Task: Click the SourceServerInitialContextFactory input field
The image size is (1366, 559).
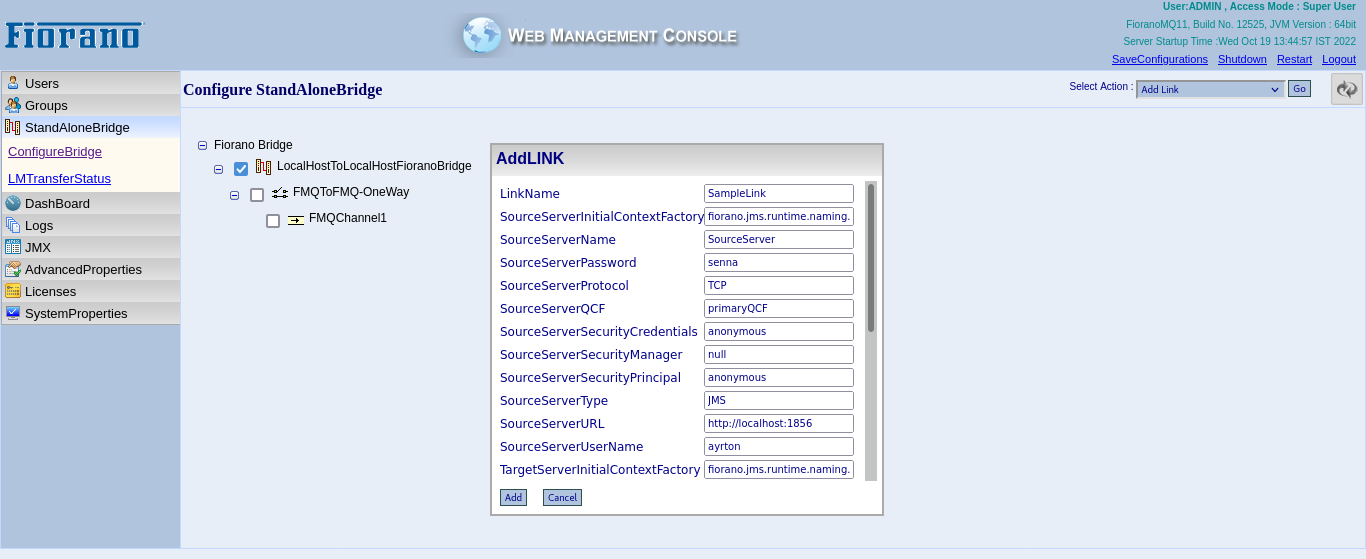Action: click(779, 216)
